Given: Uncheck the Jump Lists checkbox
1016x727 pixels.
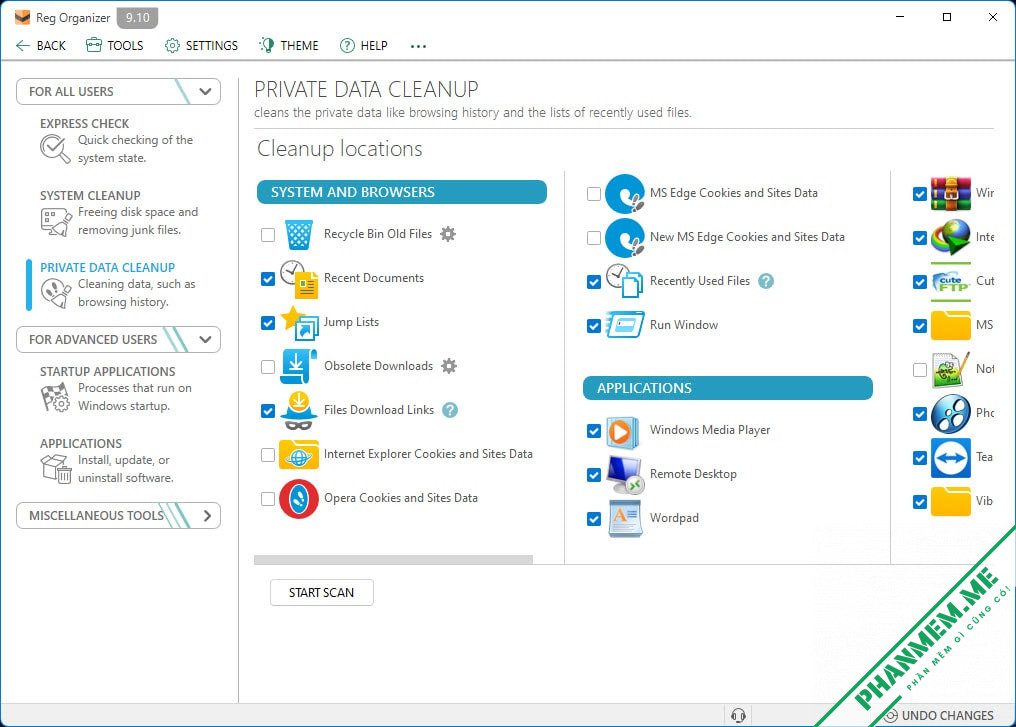Looking at the screenshot, I should (x=268, y=323).
